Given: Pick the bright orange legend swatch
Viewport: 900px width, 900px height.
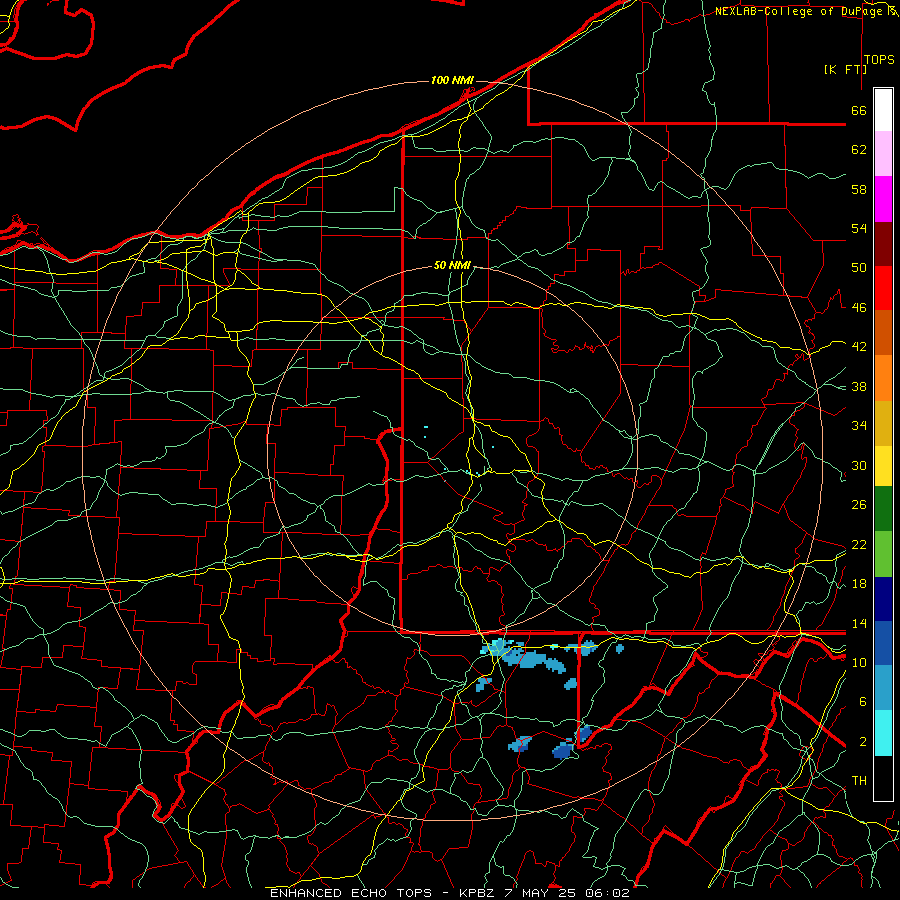Looking at the screenshot, I should pyautogui.click(x=883, y=378).
